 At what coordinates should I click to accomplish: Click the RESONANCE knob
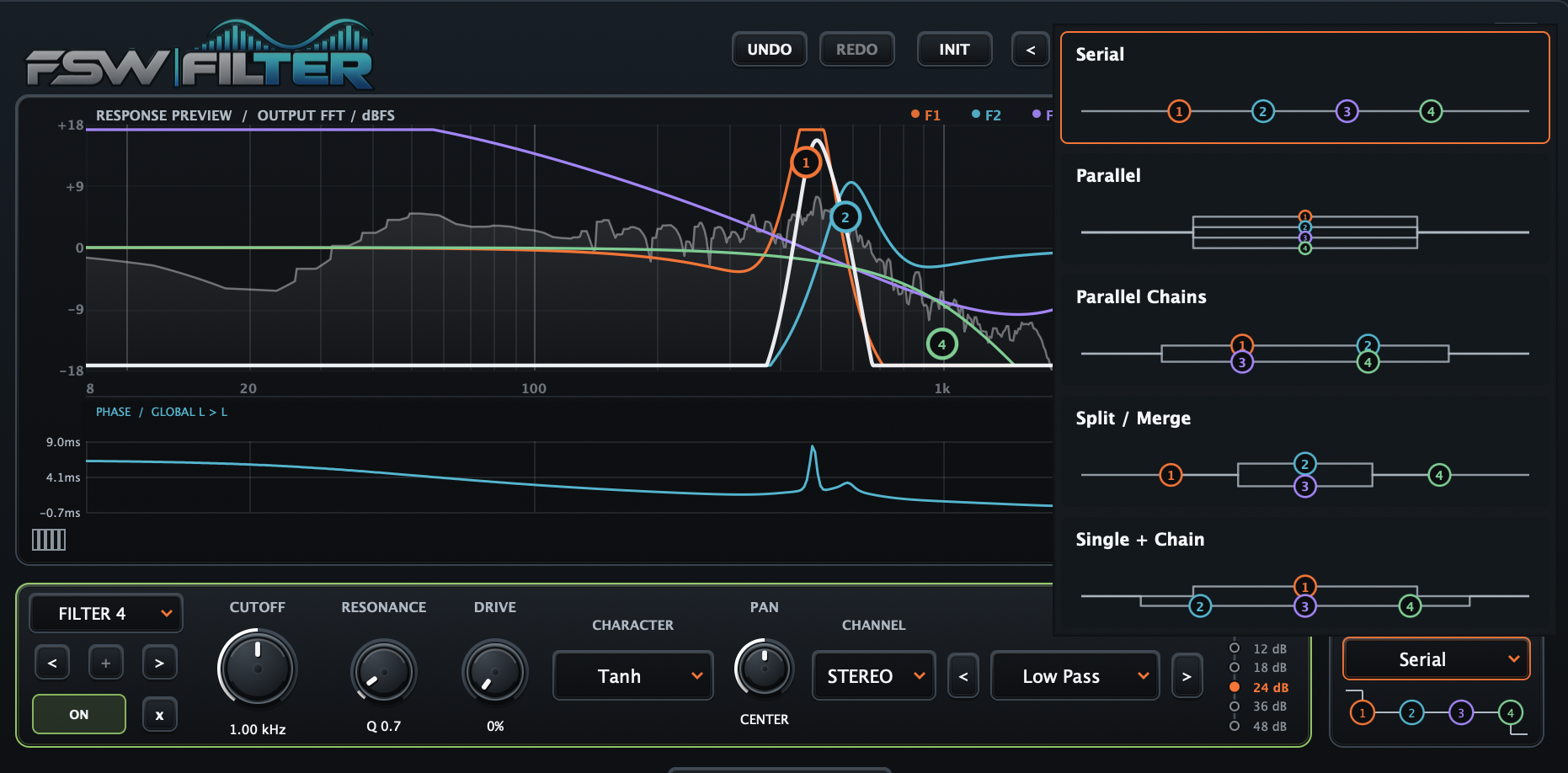coord(384,671)
